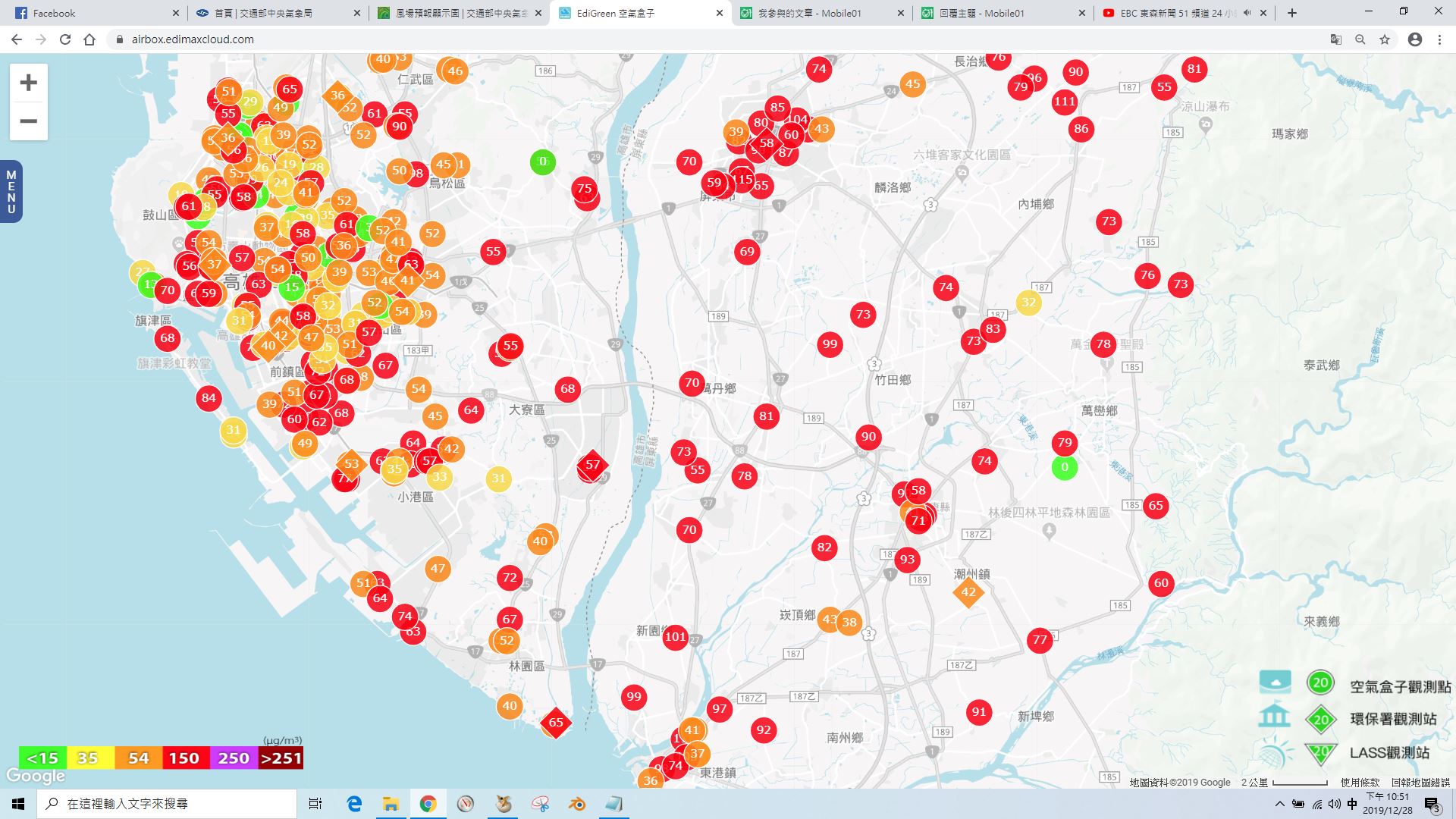Click the green <15 legend swatch
This screenshot has height=819, width=1456.
(42, 758)
